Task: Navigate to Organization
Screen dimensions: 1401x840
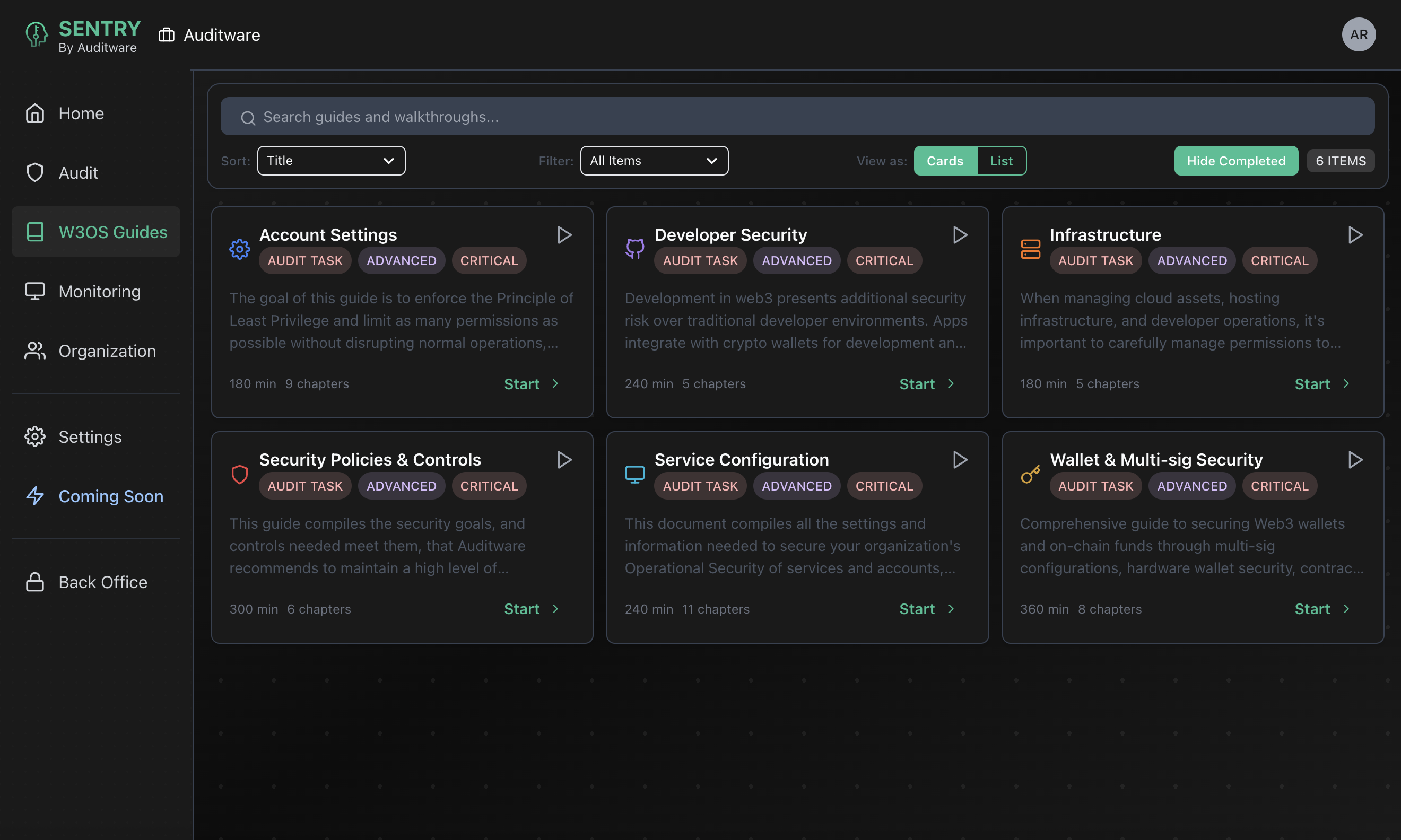Action: pyautogui.click(x=95, y=351)
